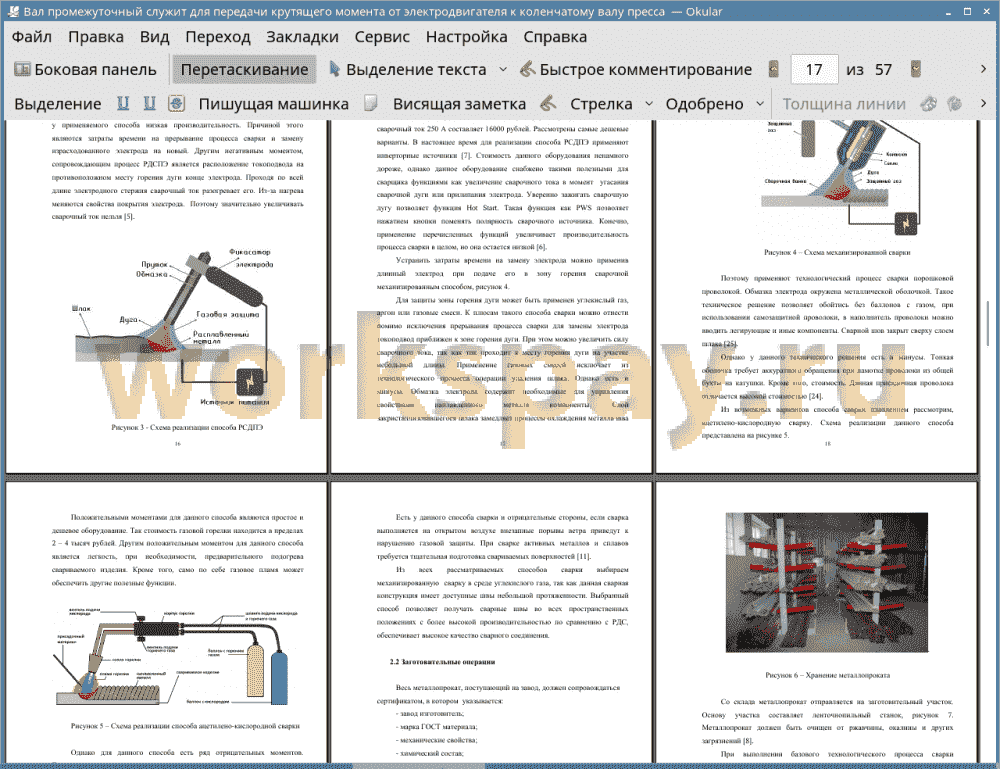Open the Файл menu
This screenshot has width=1000, height=769.
click(x=32, y=36)
